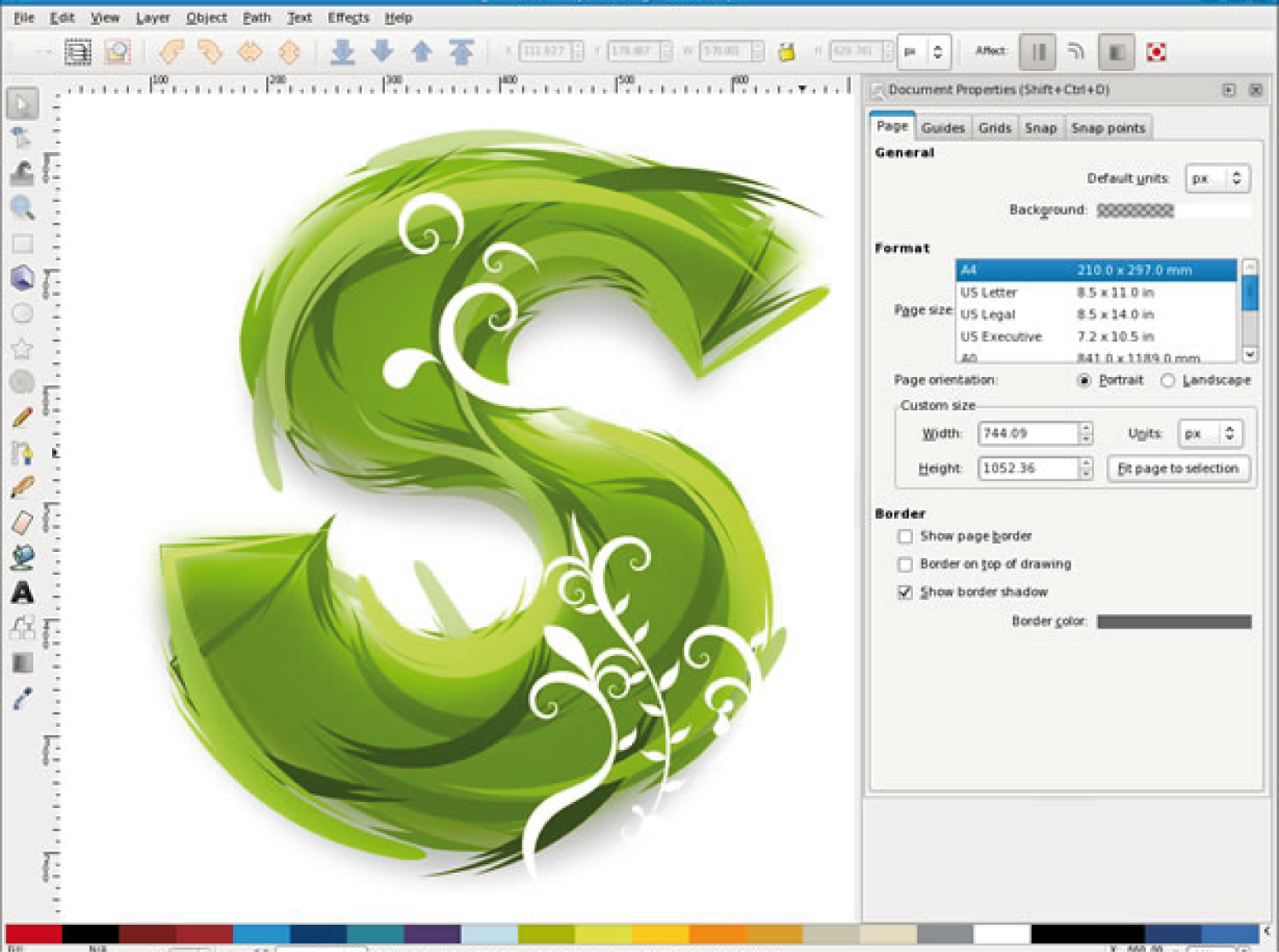Click the Border color swatch

[1173, 622]
